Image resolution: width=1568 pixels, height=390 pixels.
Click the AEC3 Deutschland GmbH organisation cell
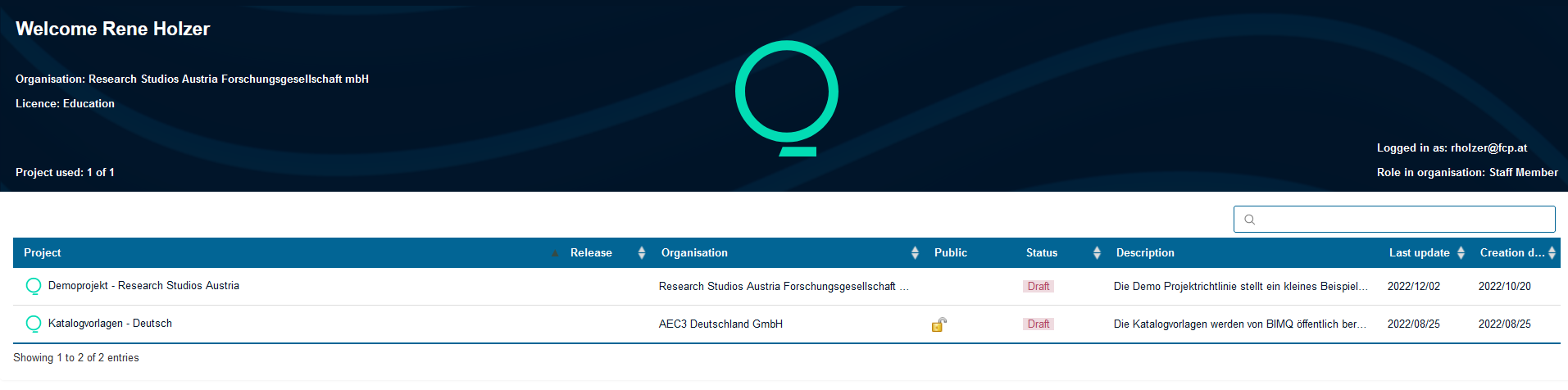pyautogui.click(x=720, y=324)
